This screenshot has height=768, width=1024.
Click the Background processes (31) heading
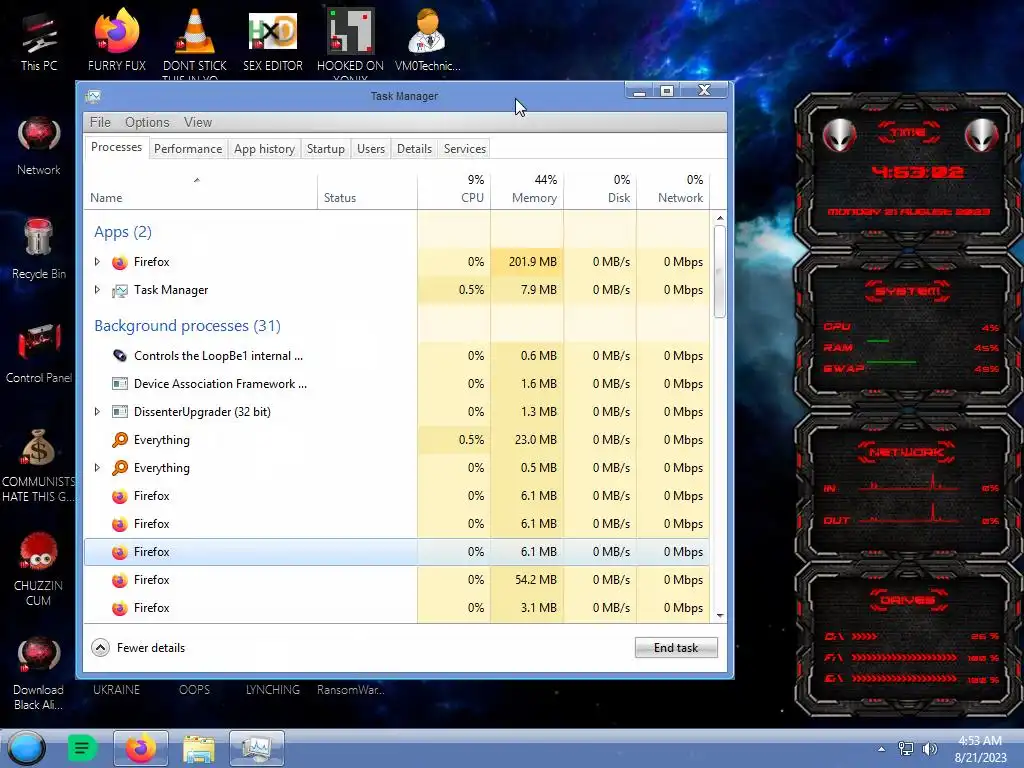[x=187, y=326]
